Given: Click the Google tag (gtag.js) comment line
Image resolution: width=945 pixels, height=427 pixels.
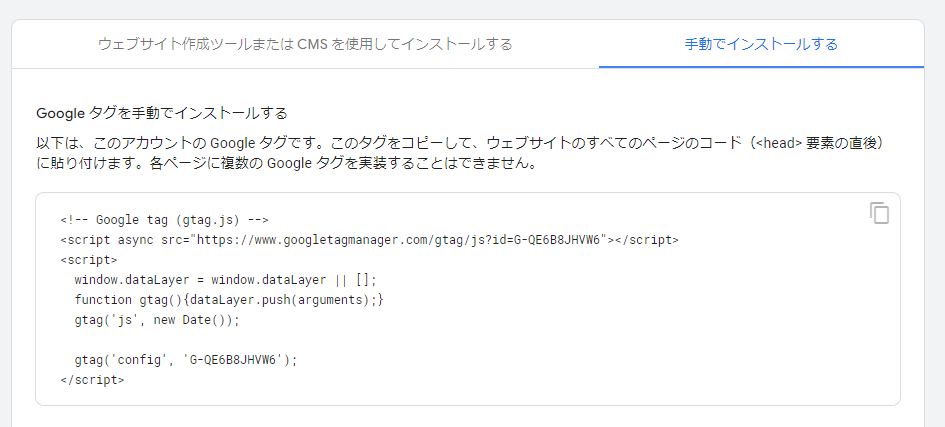Looking at the screenshot, I should [x=165, y=219].
